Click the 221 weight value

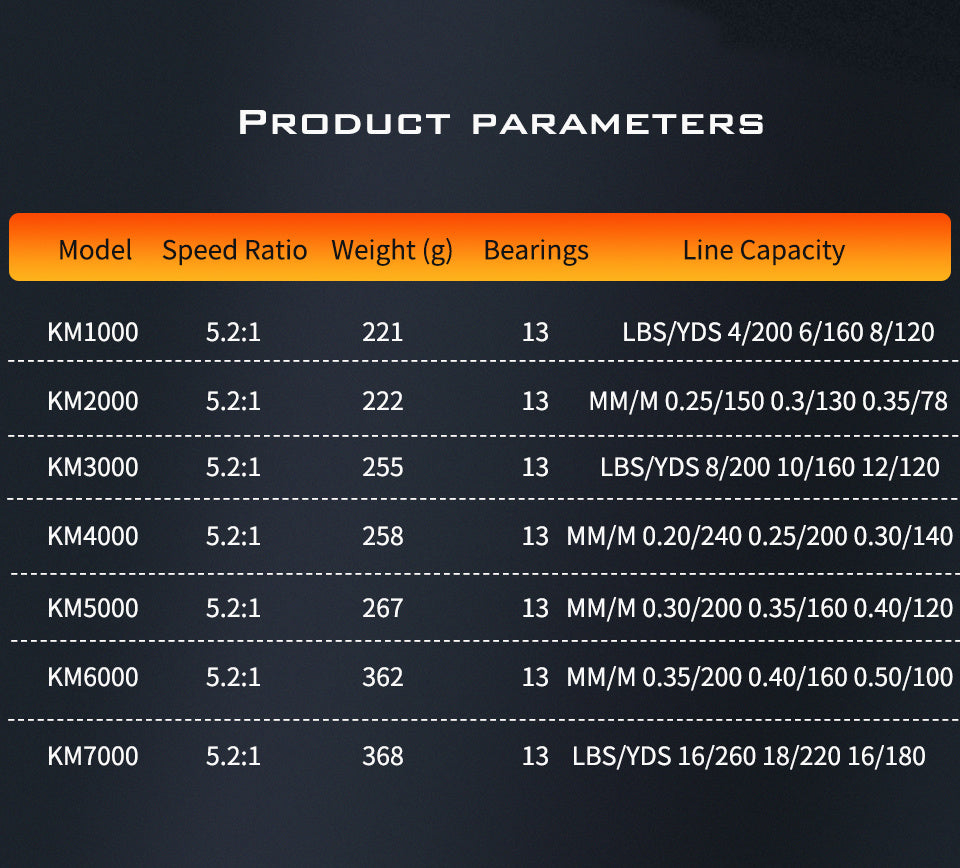[383, 331]
